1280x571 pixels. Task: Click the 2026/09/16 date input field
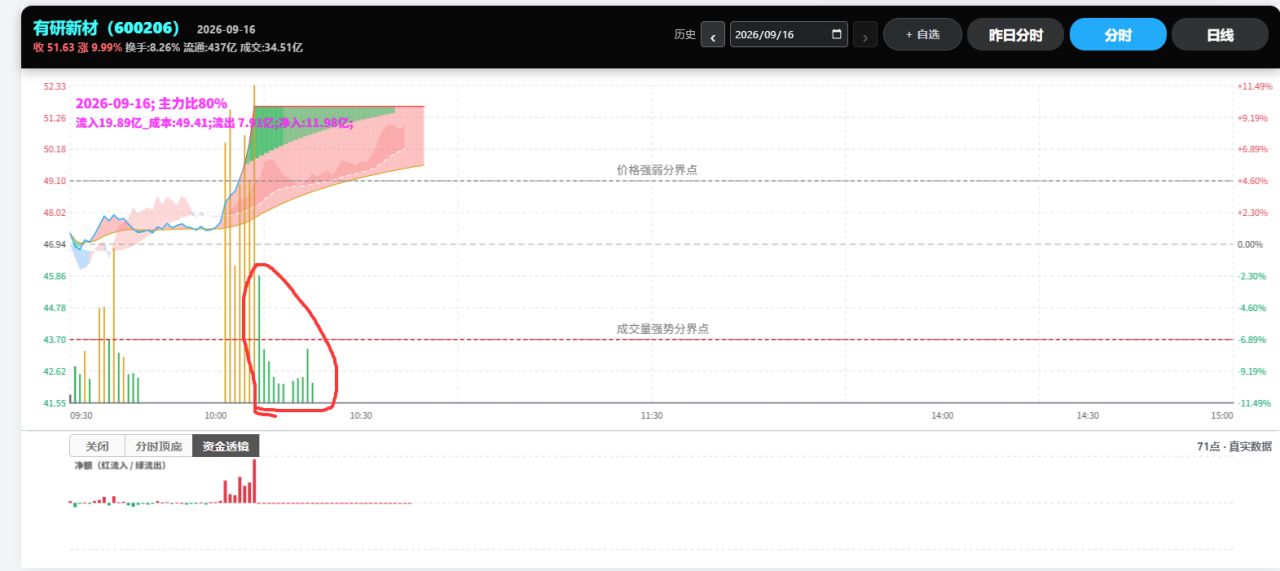[x=789, y=34]
